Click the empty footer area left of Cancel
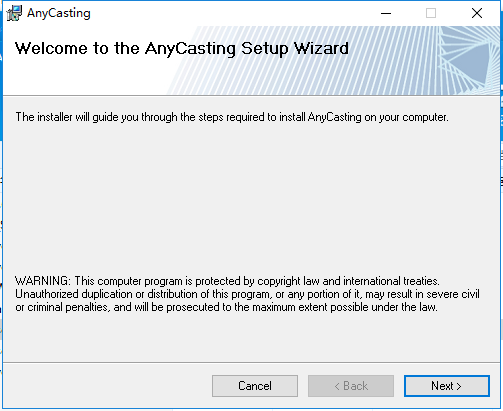The width and height of the screenshot is (503, 411). [107, 386]
